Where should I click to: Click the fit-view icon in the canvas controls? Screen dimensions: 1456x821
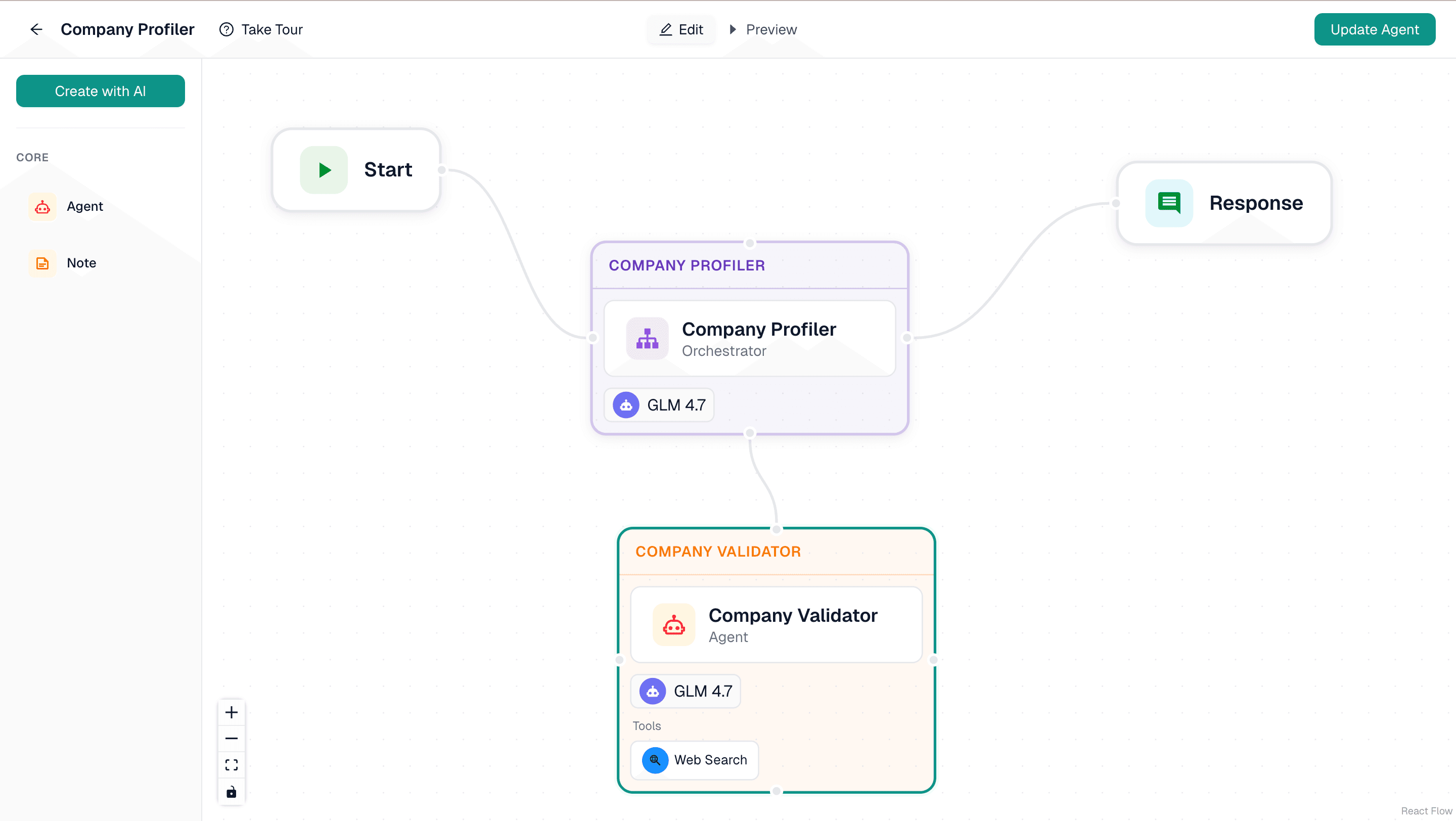pyautogui.click(x=231, y=764)
